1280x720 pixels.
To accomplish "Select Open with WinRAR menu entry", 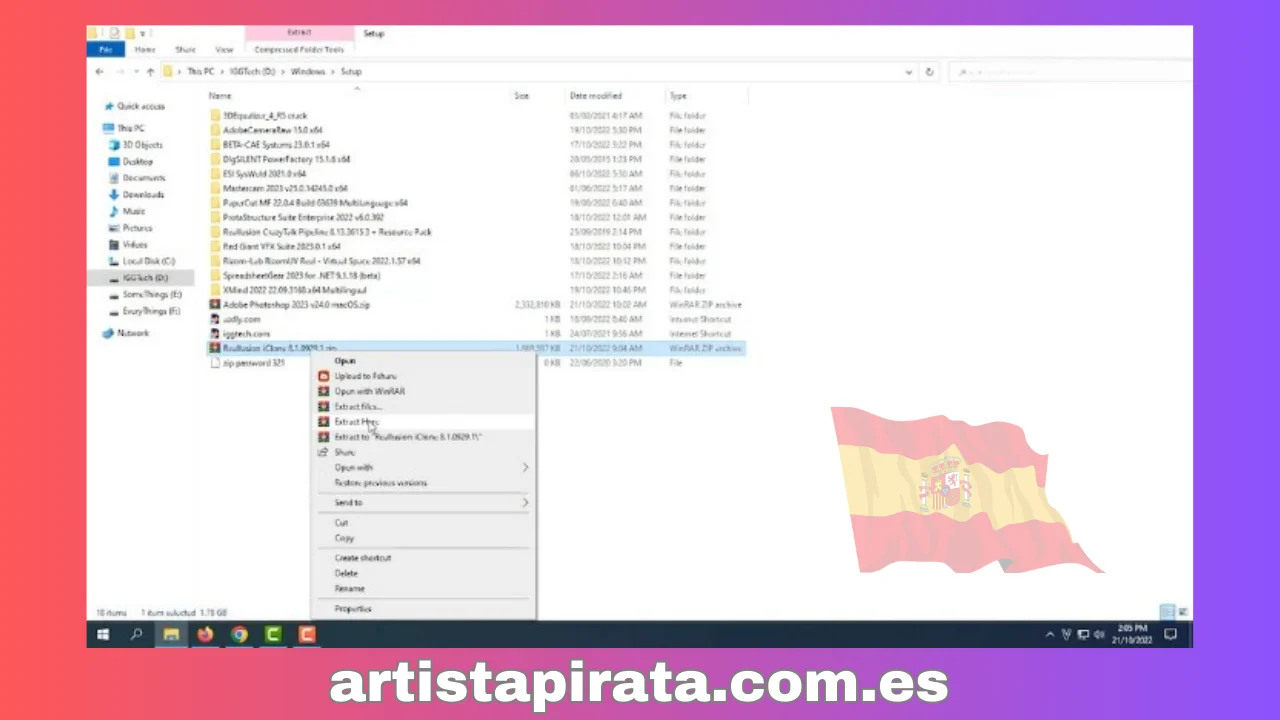I will click(x=424, y=392).
